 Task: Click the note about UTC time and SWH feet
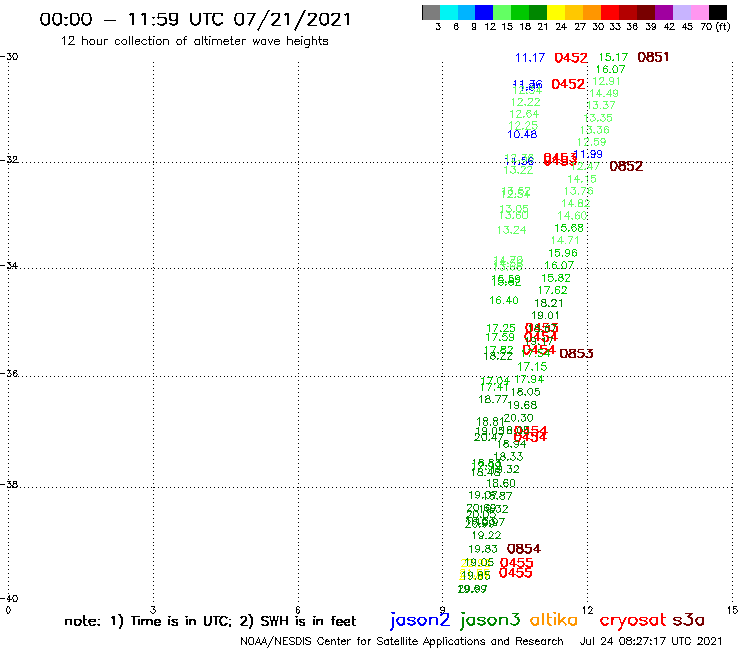coord(210,621)
